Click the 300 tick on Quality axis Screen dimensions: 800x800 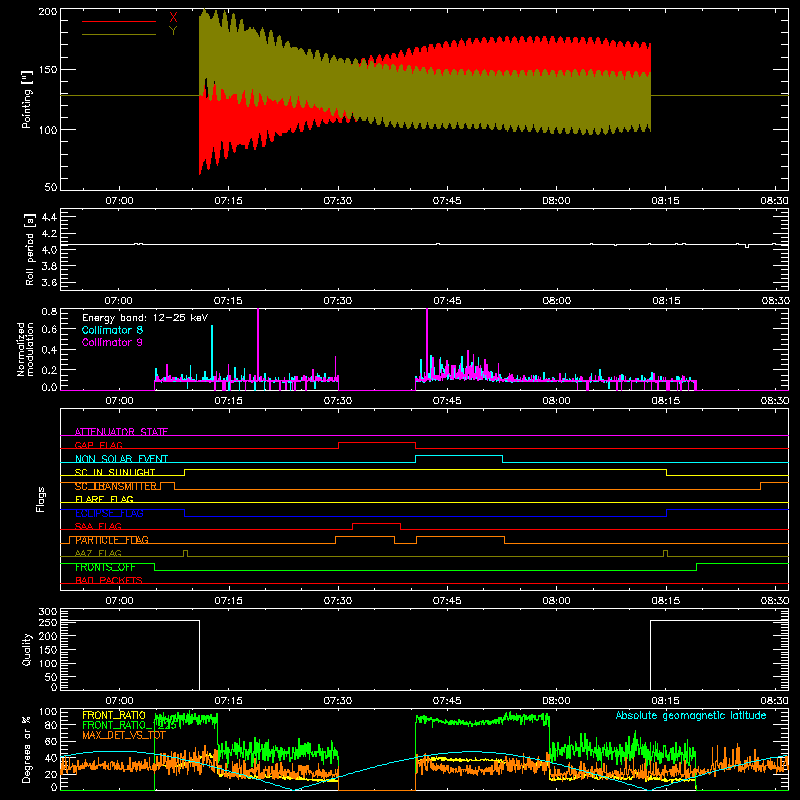48,612
